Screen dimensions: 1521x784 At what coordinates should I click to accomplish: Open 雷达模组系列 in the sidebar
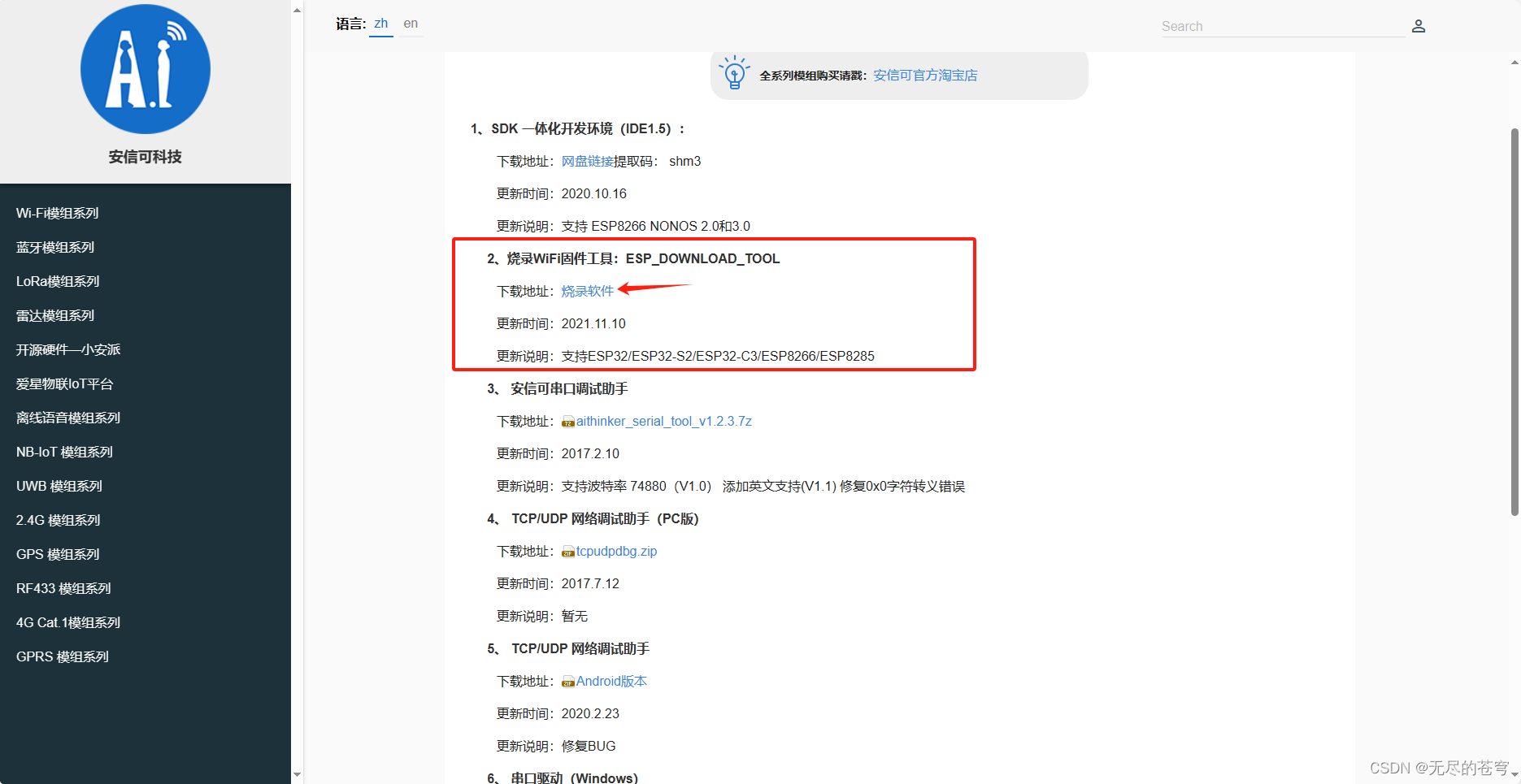[55, 315]
